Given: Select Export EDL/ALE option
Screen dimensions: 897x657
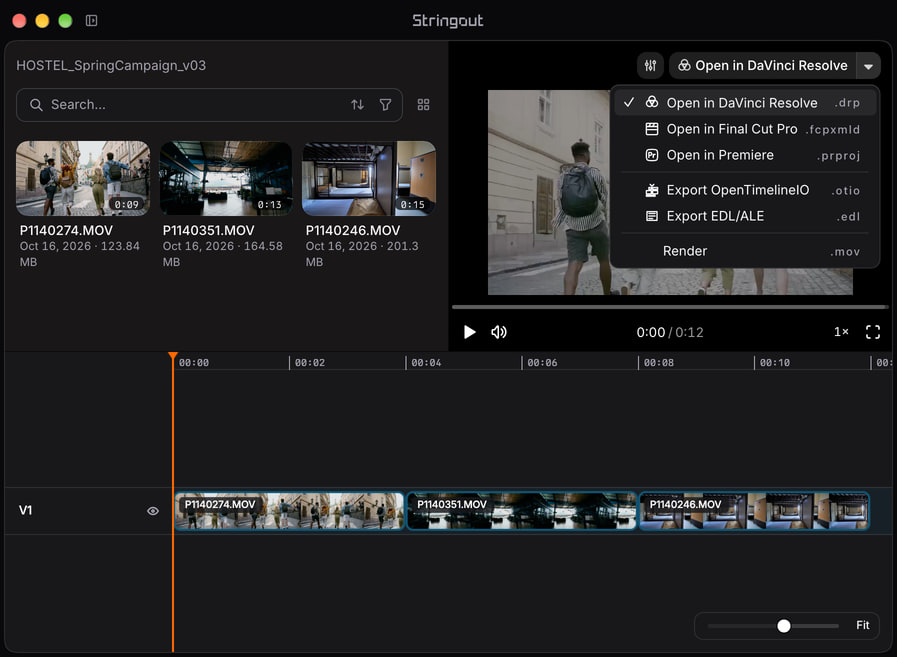Looking at the screenshot, I should [x=745, y=216].
